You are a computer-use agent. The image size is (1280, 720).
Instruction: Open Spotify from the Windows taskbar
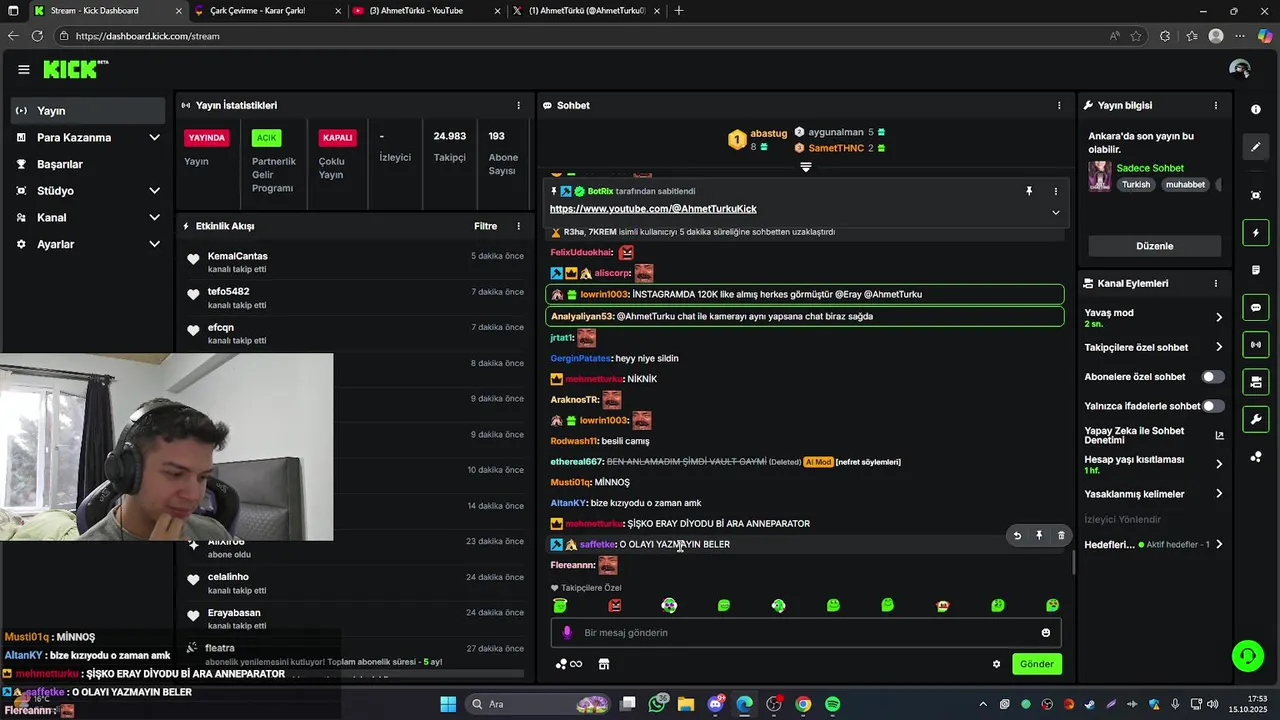point(833,704)
